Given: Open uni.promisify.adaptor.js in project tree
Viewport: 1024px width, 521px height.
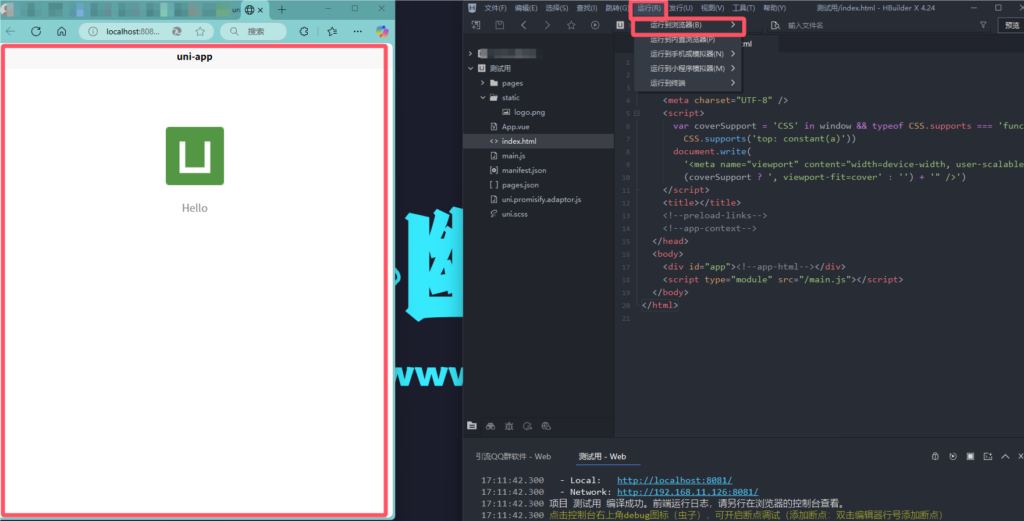Looking at the screenshot, I should tap(541, 199).
